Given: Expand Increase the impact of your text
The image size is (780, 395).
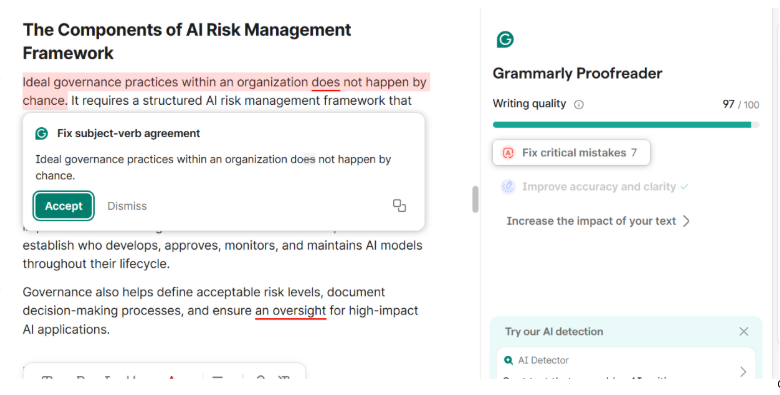Looking at the screenshot, I should click(x=598, y=221).
